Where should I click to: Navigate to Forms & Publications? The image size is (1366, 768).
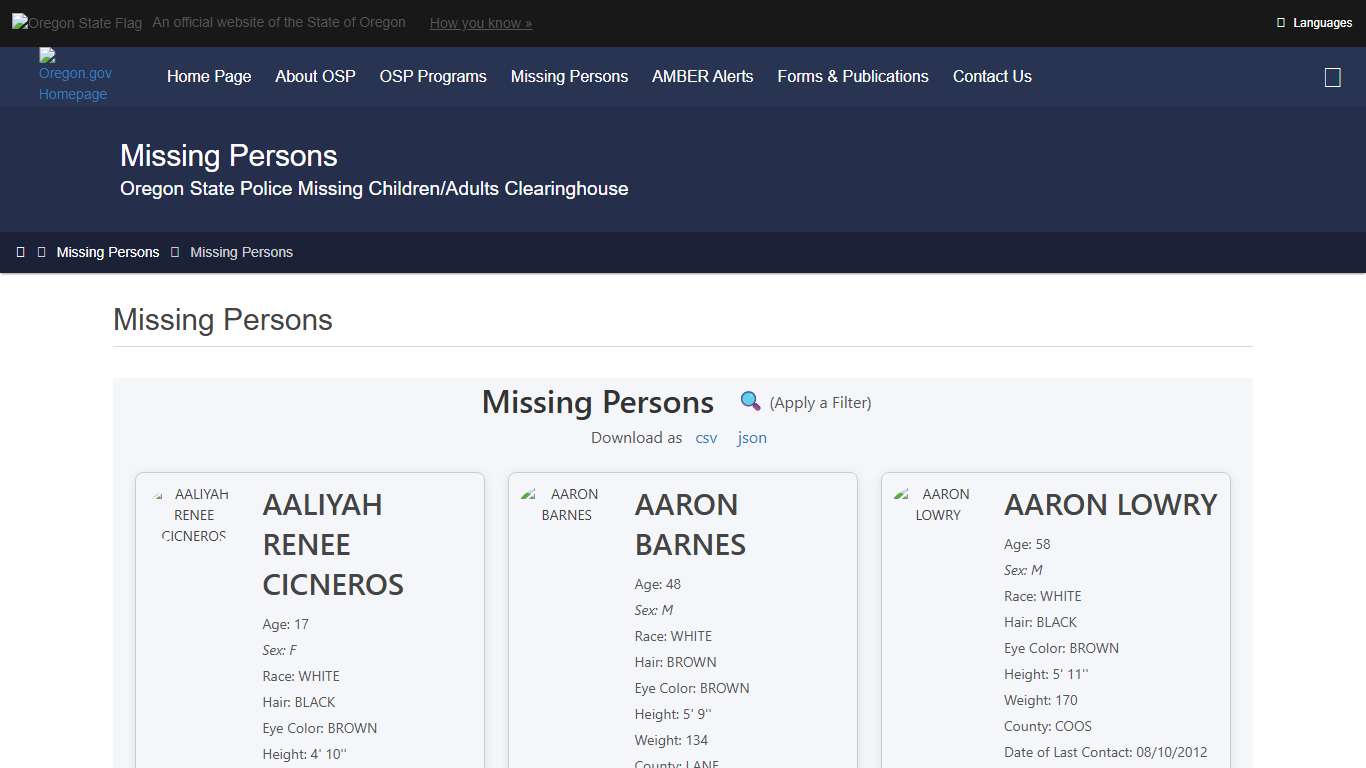click(x=853, y=76)
